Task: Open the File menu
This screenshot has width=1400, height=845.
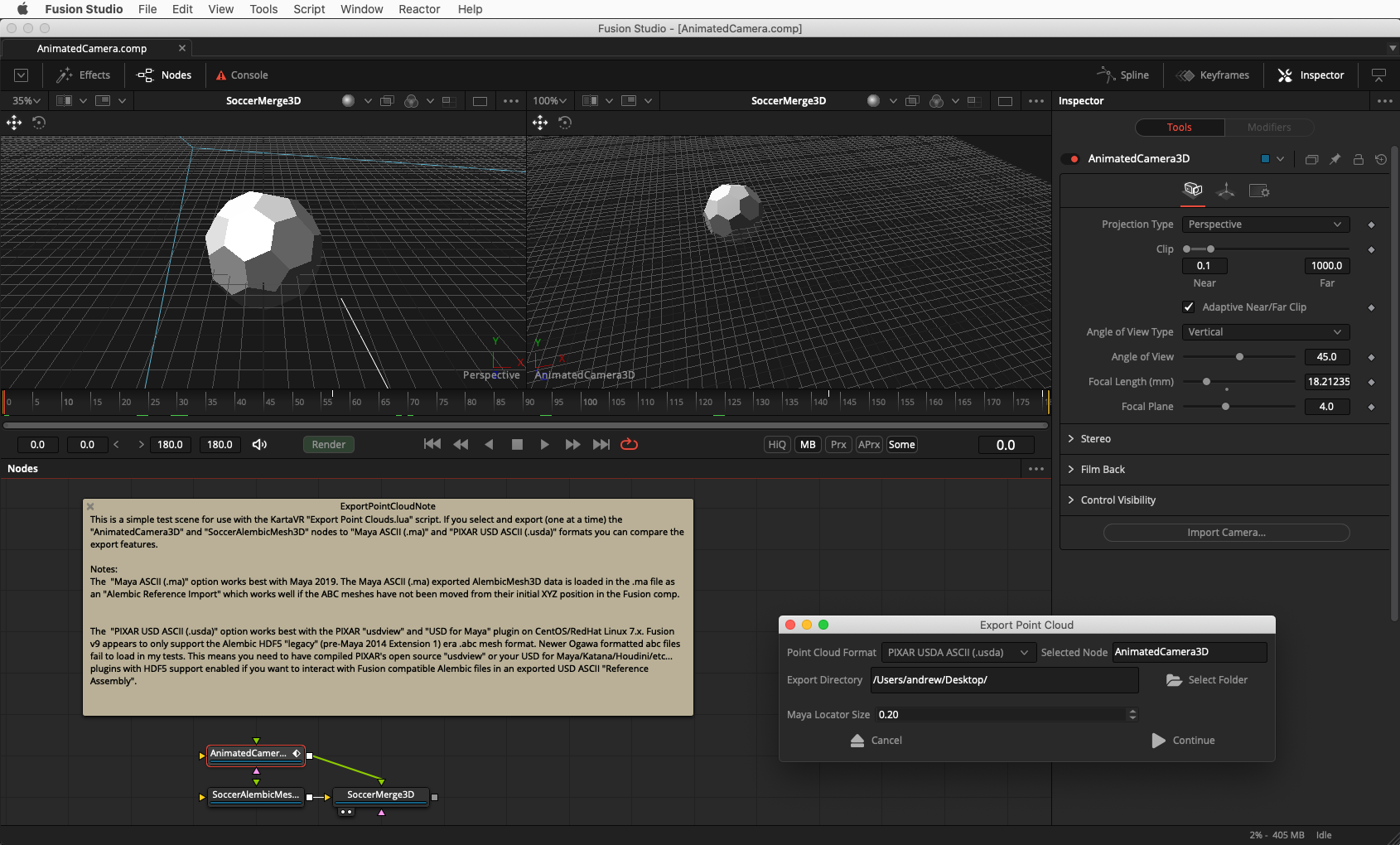Action: point(147,9)
